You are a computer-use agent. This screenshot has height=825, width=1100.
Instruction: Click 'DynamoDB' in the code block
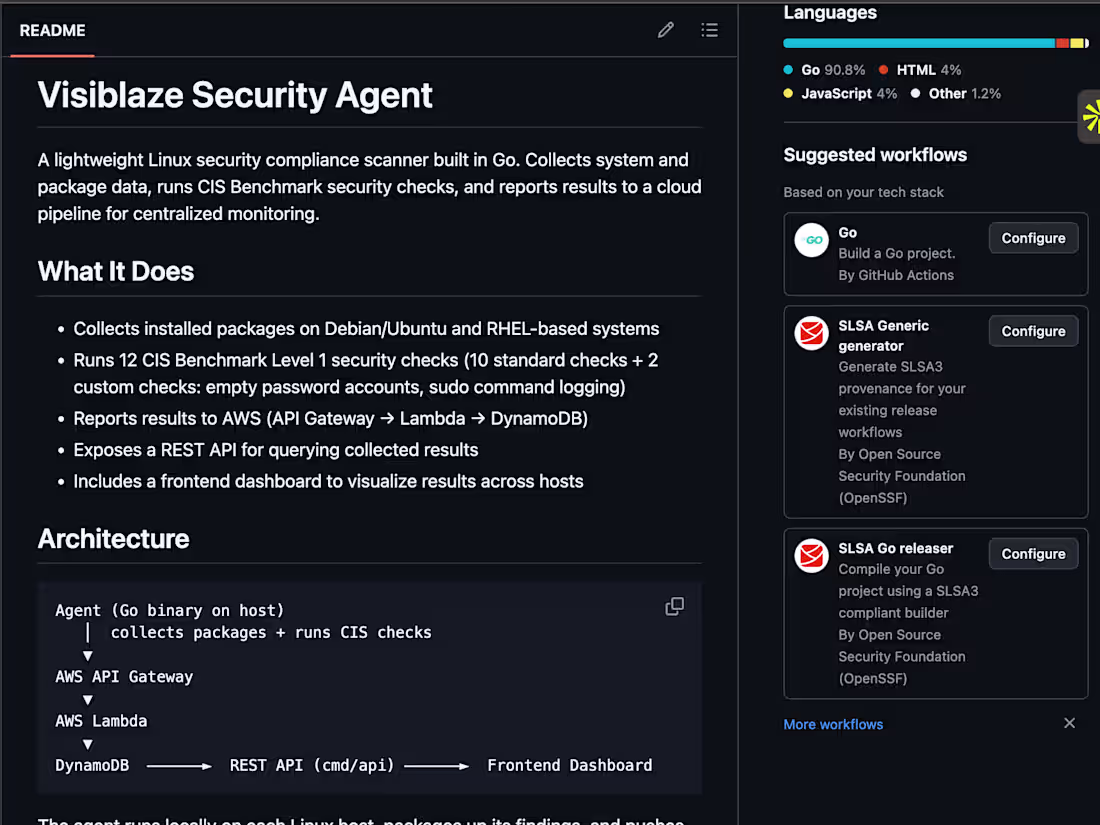tap(92, 765)
